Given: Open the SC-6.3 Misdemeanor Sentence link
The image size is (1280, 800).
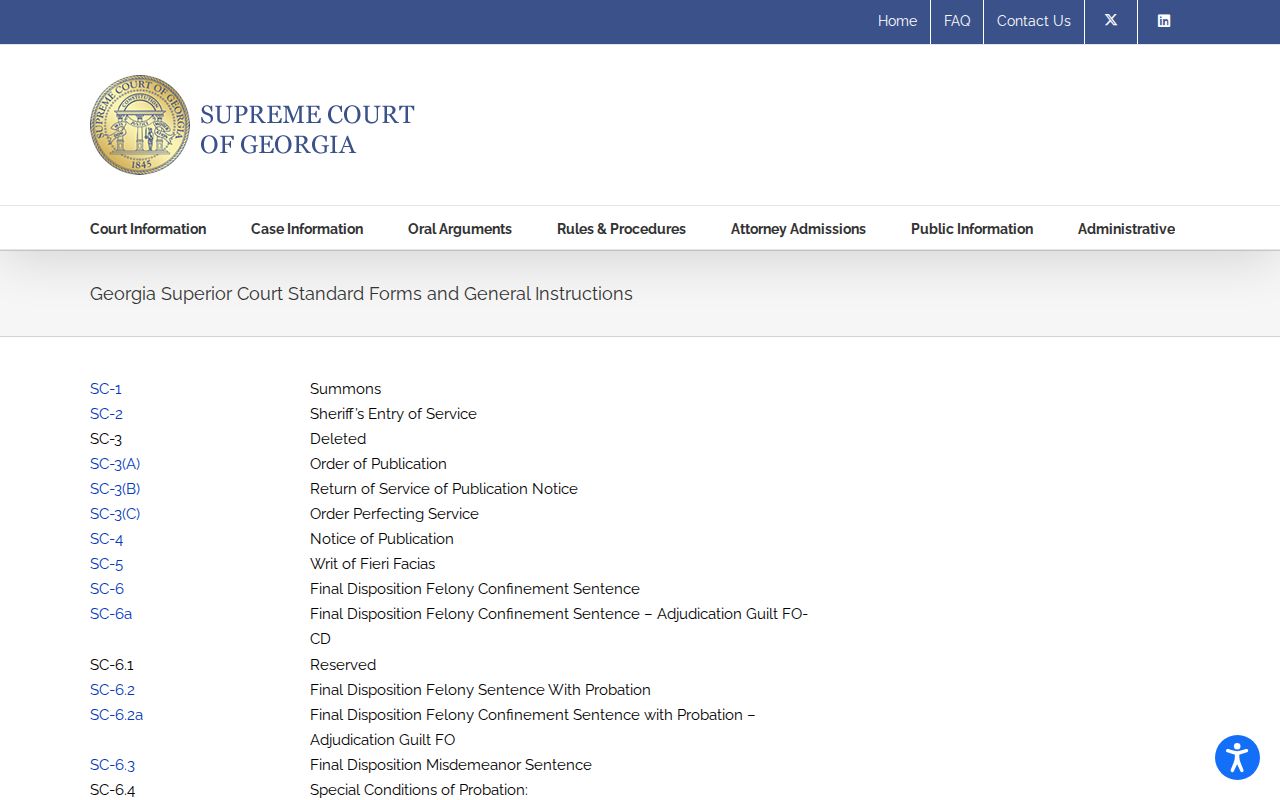Looking at the screenshot, I should [112, 765].
